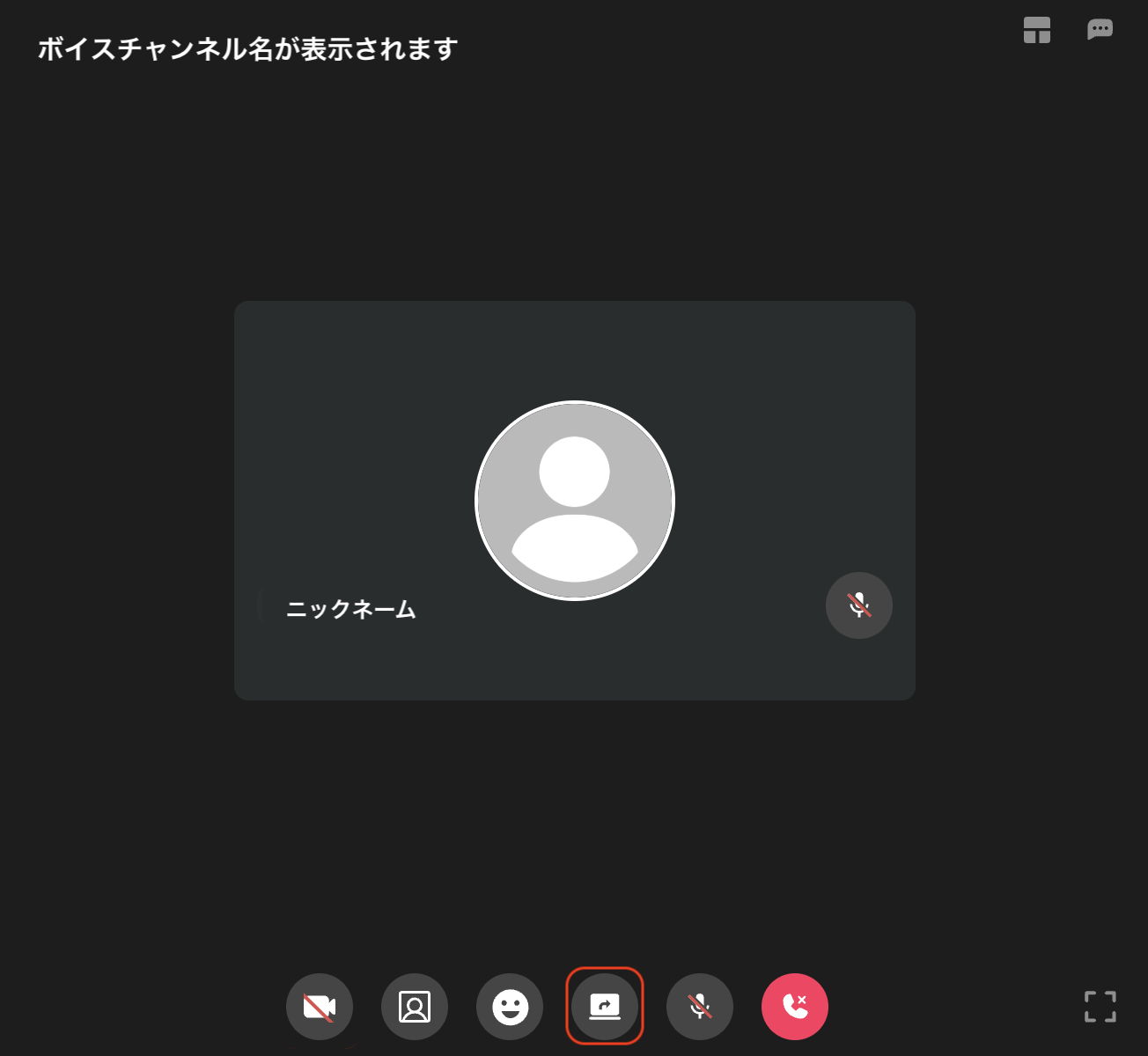This screenshot has width=1148, height=1056.
Task: Leave the call with the red phone button
Action: (795, 1007)
